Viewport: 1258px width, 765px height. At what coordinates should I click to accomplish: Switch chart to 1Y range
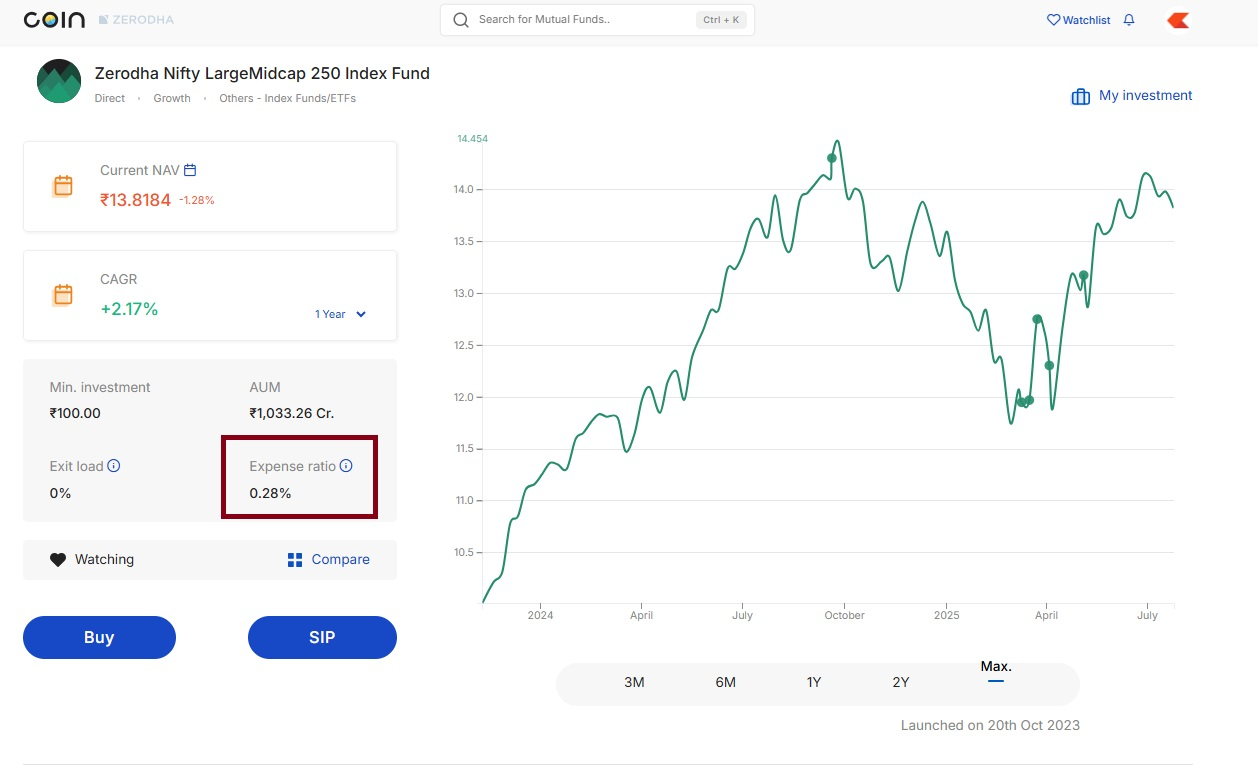tap(814, 682)
